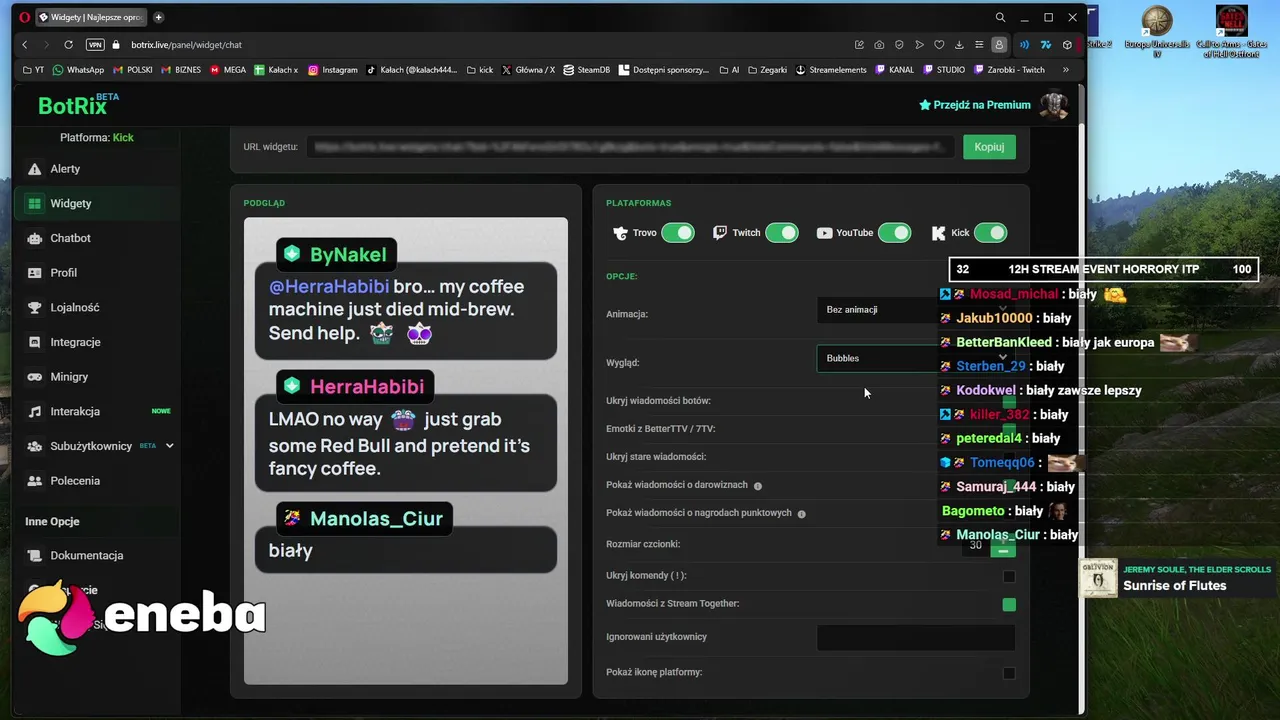Click the Ignorowani użytkownicy input field
1280x720 pixels.
click(916, 637)
